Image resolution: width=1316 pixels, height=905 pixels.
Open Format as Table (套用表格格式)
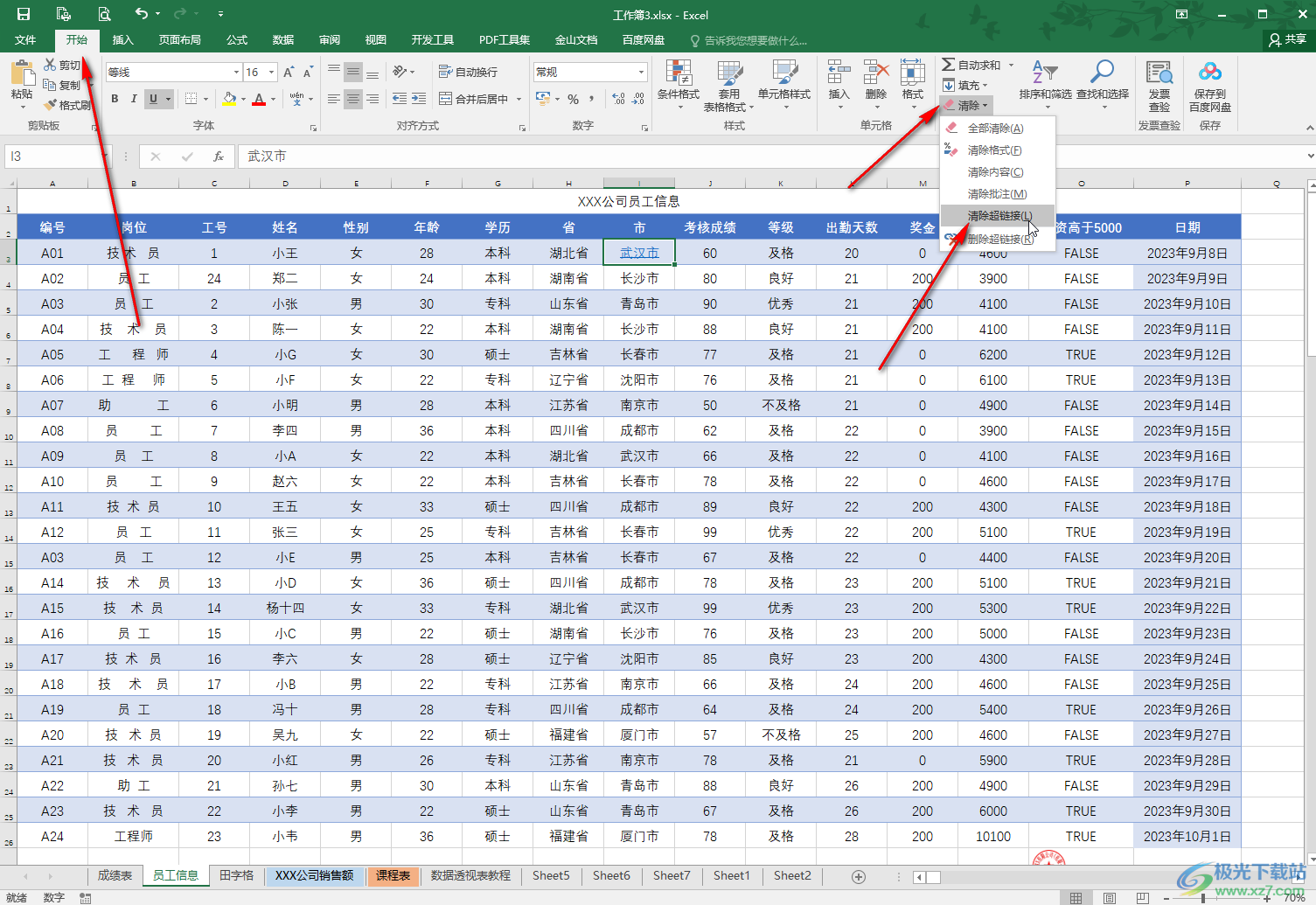pyautogui.click(x=728, y=86)
